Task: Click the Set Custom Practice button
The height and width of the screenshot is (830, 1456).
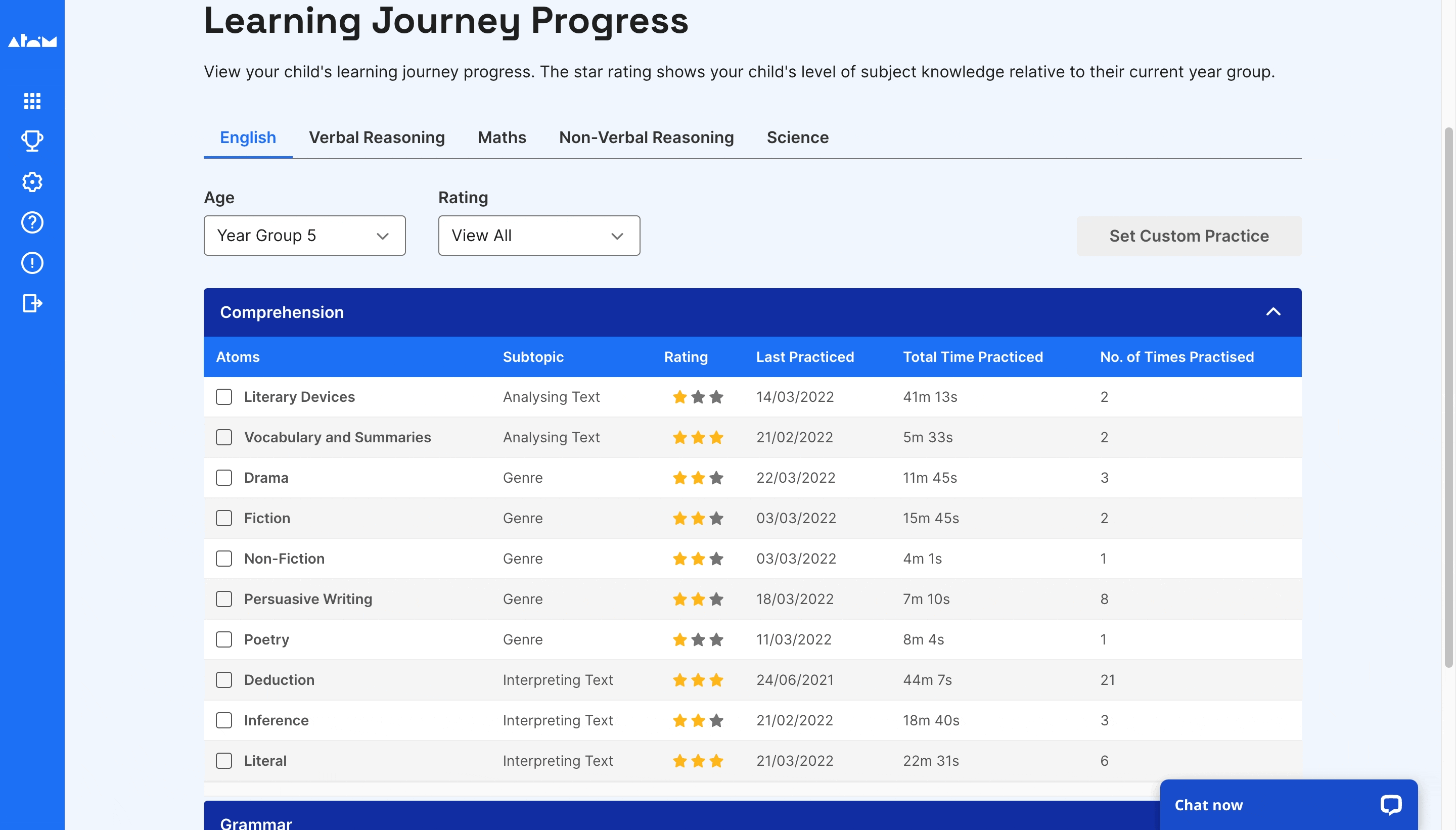Action: [1189, 235]
